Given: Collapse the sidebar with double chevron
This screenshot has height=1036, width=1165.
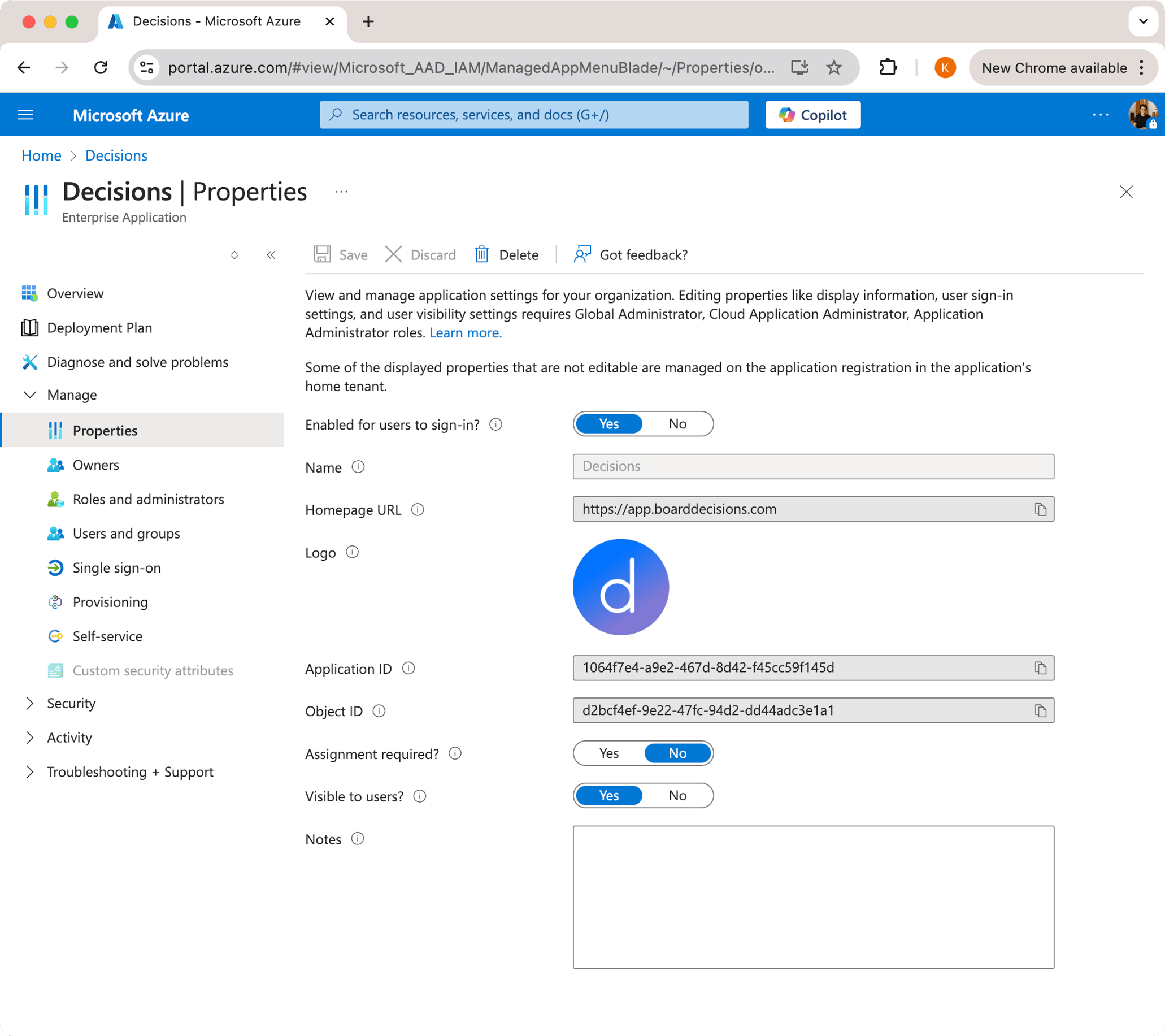Looking at the screenshot, I should pos(271,255).
